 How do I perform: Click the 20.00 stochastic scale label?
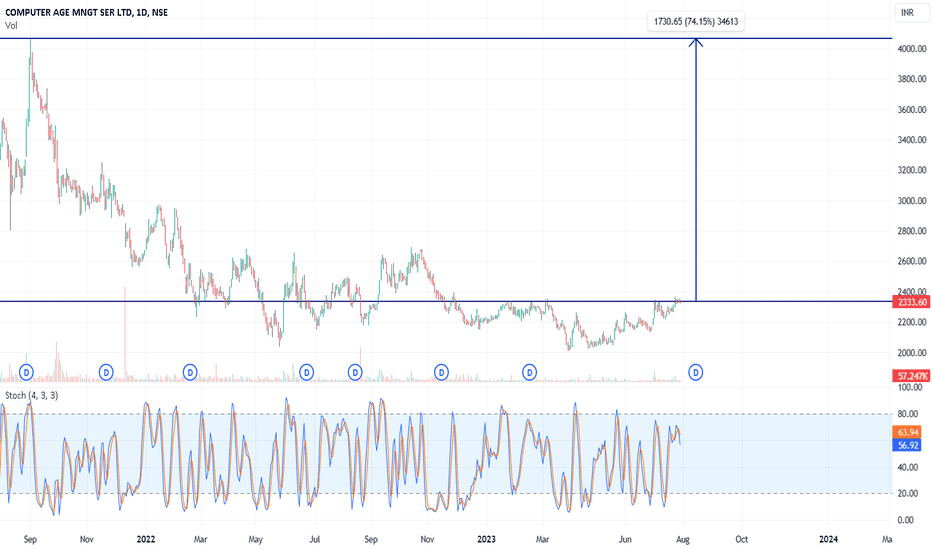point(906,494)
